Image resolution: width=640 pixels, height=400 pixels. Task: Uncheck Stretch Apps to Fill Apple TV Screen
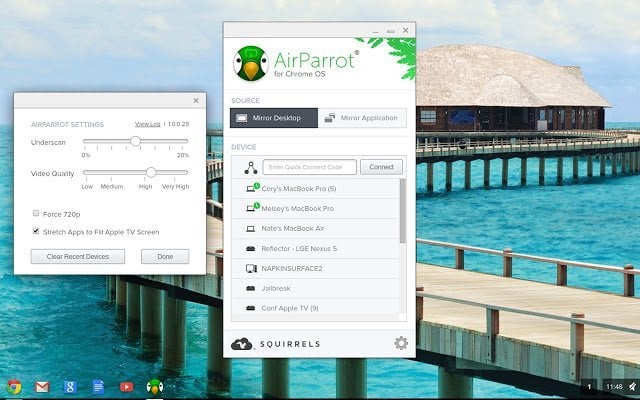click(36, 231)
